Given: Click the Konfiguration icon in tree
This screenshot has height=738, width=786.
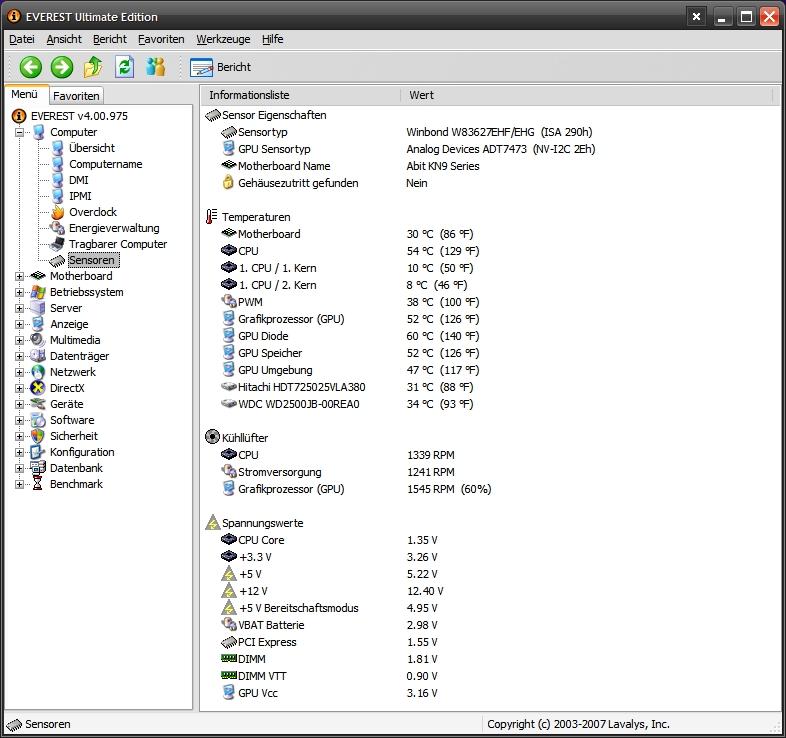Looking at the screenshot, I should [x=38, y=452].
